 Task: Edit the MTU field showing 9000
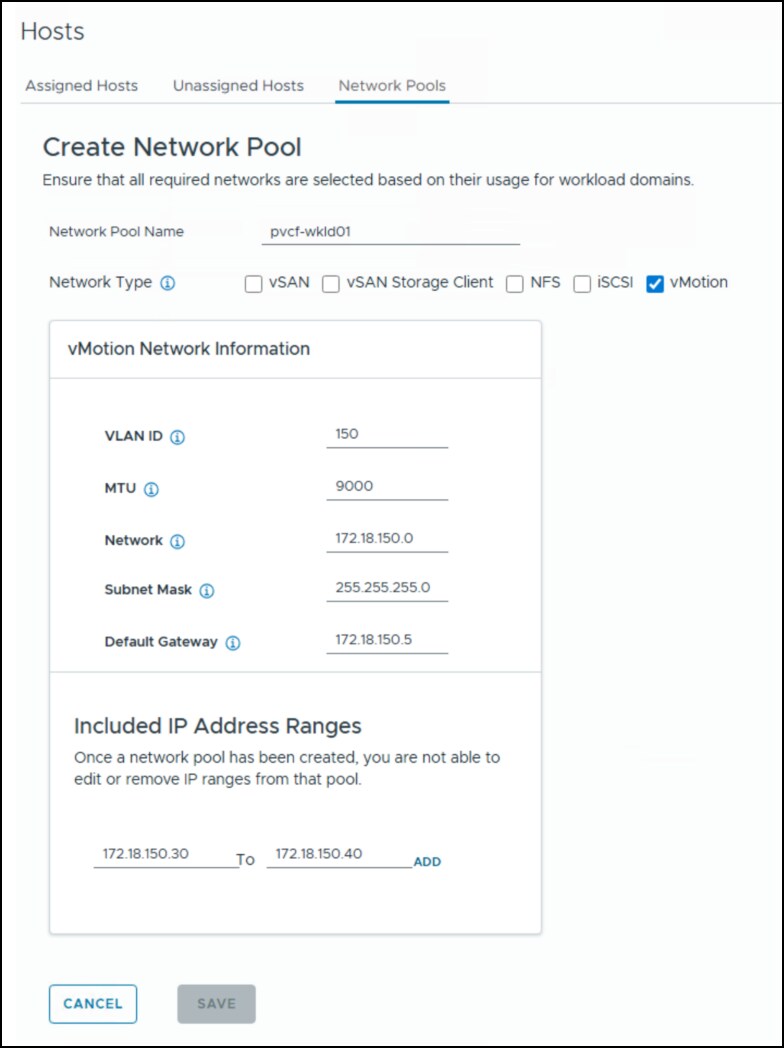387,487
